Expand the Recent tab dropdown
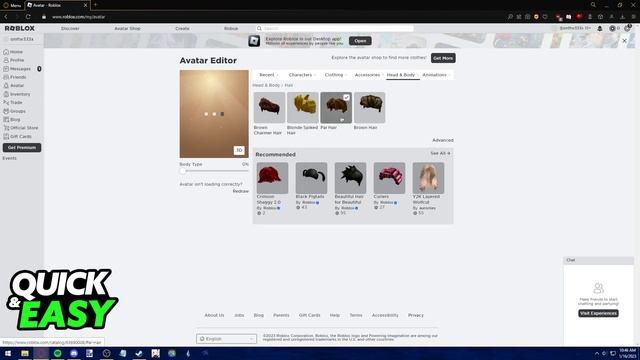 (268, 75)
